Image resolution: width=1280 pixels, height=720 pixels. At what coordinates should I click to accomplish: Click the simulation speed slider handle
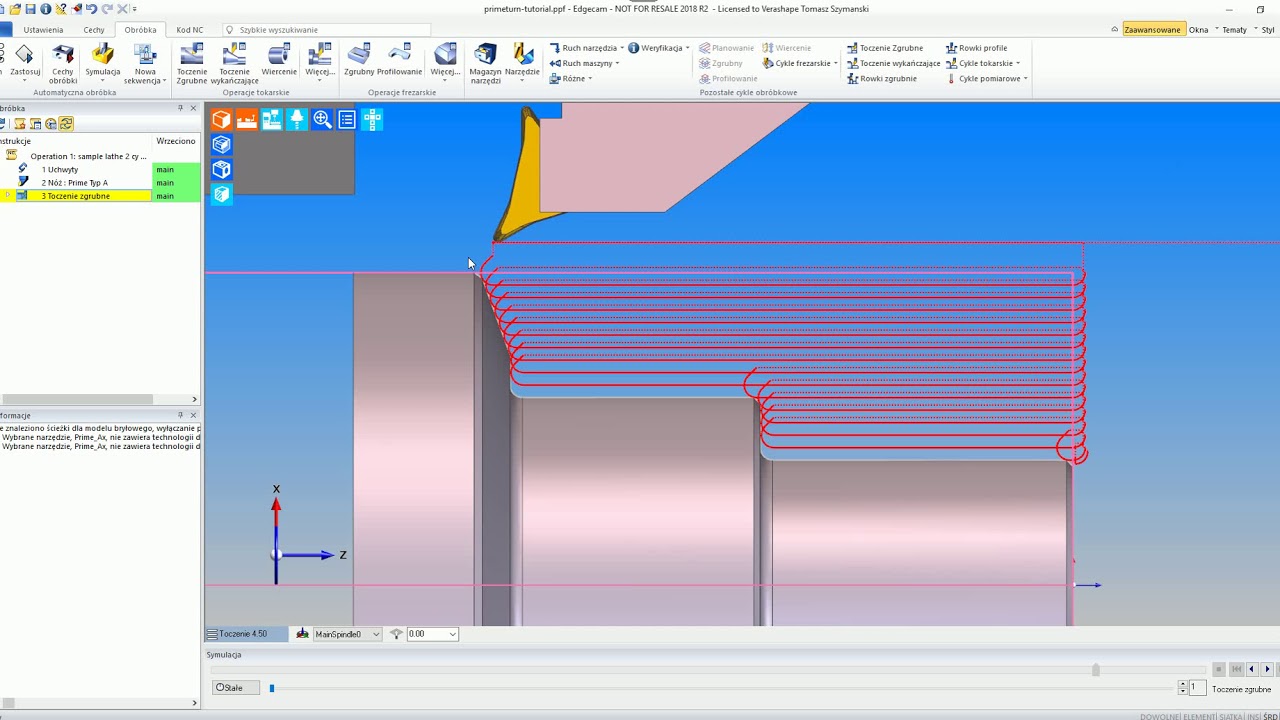coord(271,688)
